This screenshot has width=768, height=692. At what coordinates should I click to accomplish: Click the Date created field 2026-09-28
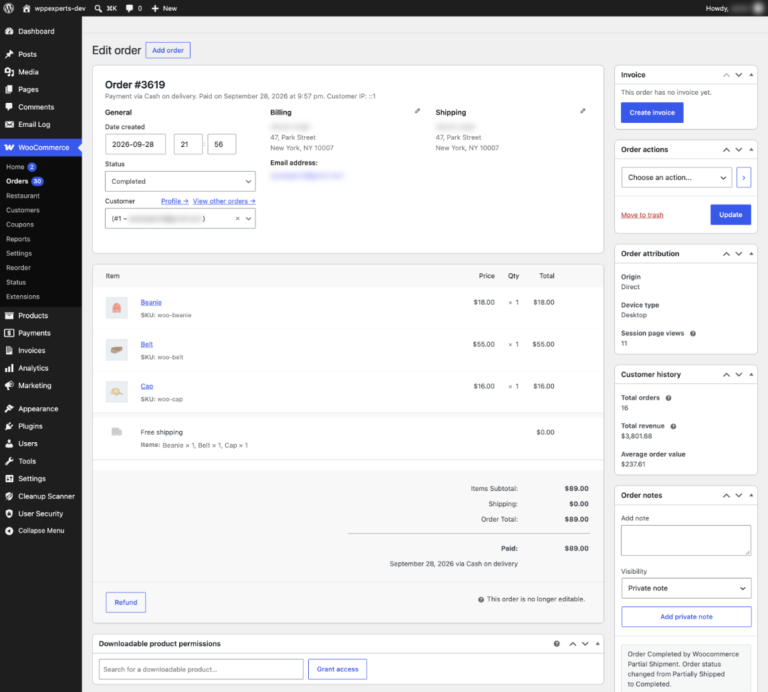(135, 144)
